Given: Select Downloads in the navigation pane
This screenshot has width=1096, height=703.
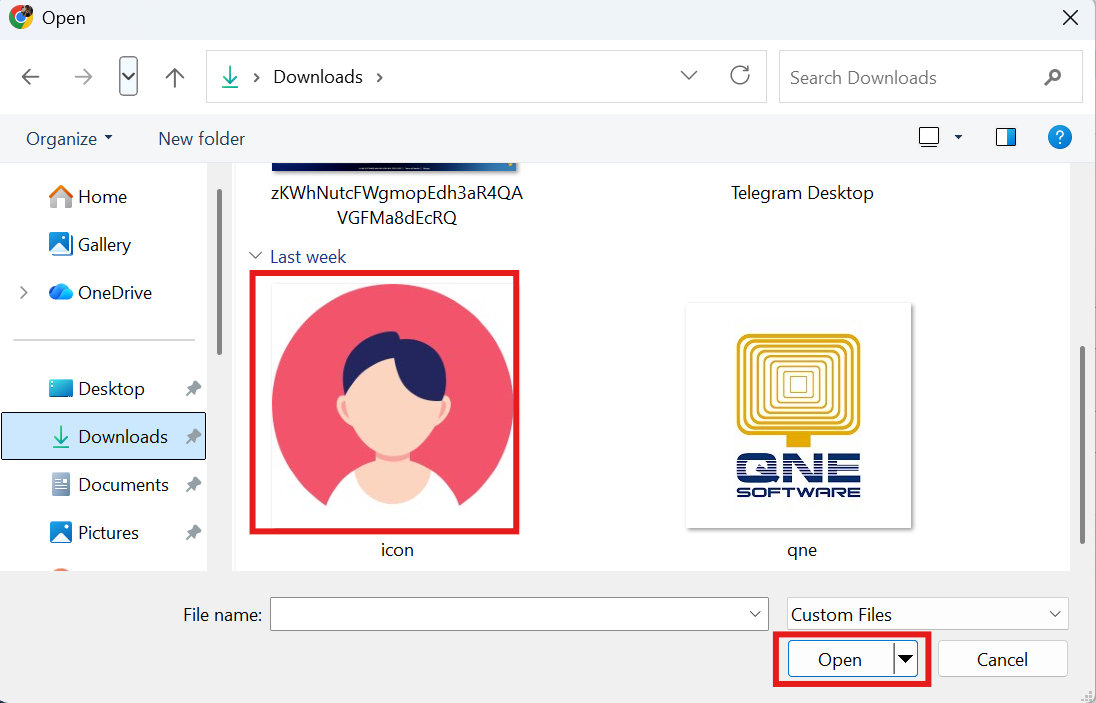Looking at the screenshot, I should tap(103, 436).
